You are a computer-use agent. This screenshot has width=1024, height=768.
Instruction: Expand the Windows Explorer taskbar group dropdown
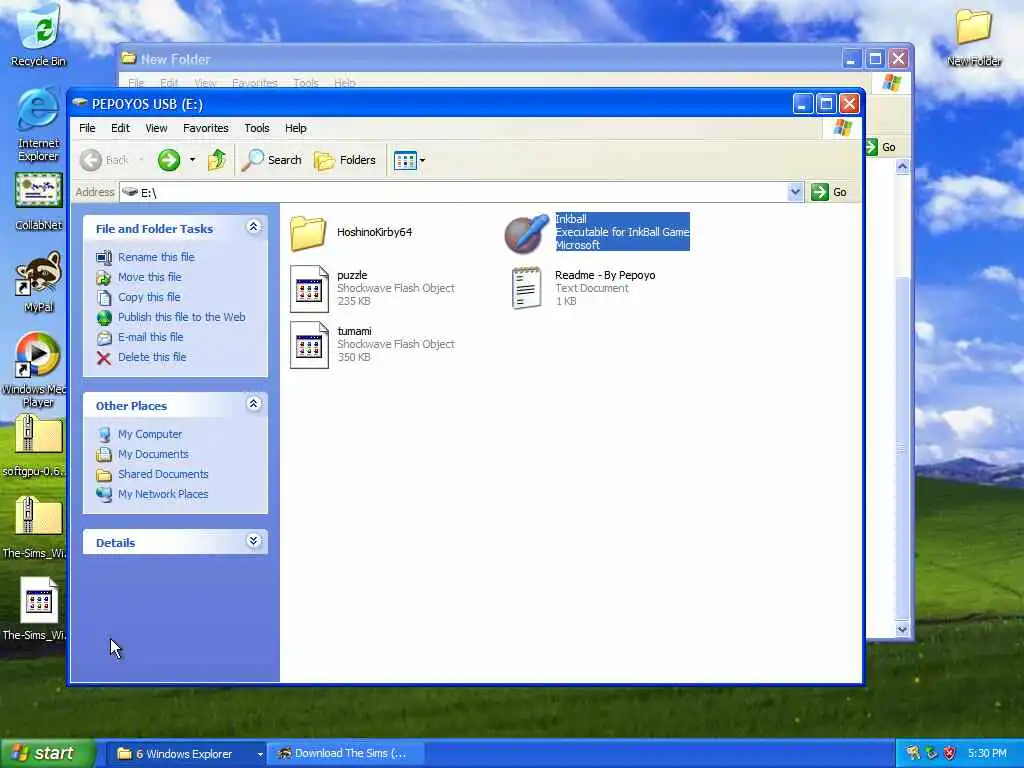pyautogui.click(x=260, y=754)
